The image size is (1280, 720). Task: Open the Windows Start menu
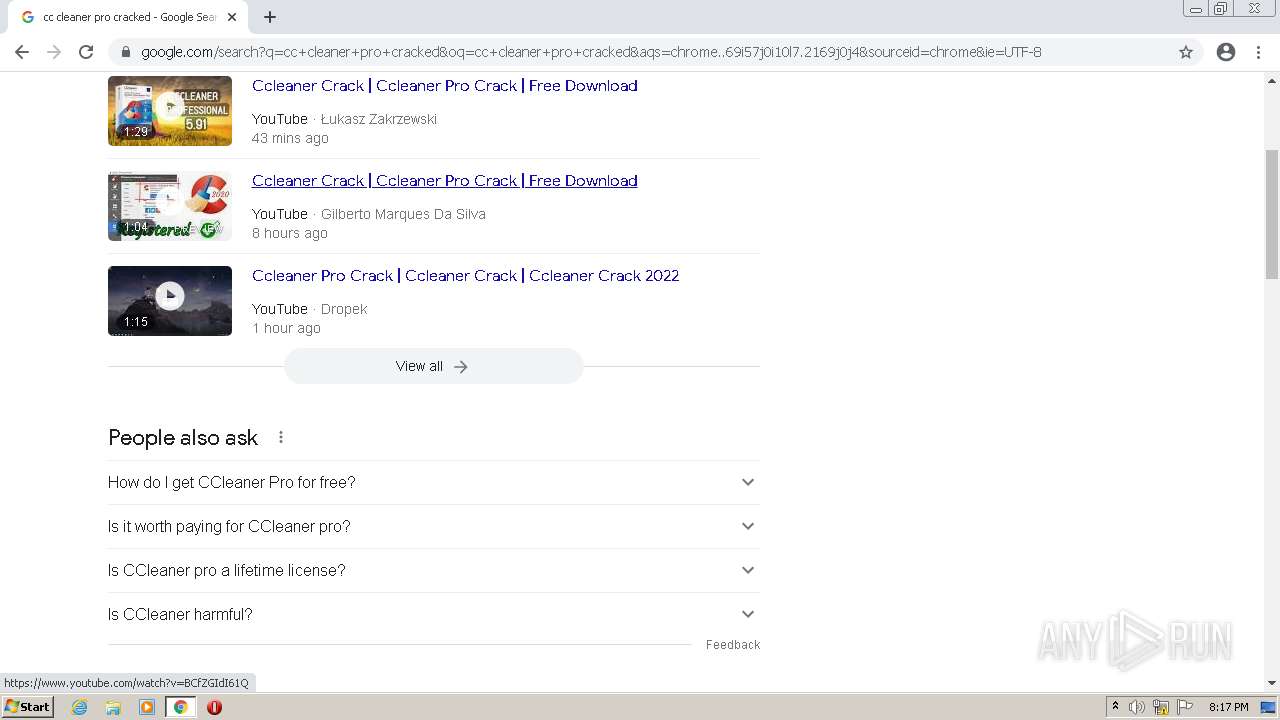point(28,707)
